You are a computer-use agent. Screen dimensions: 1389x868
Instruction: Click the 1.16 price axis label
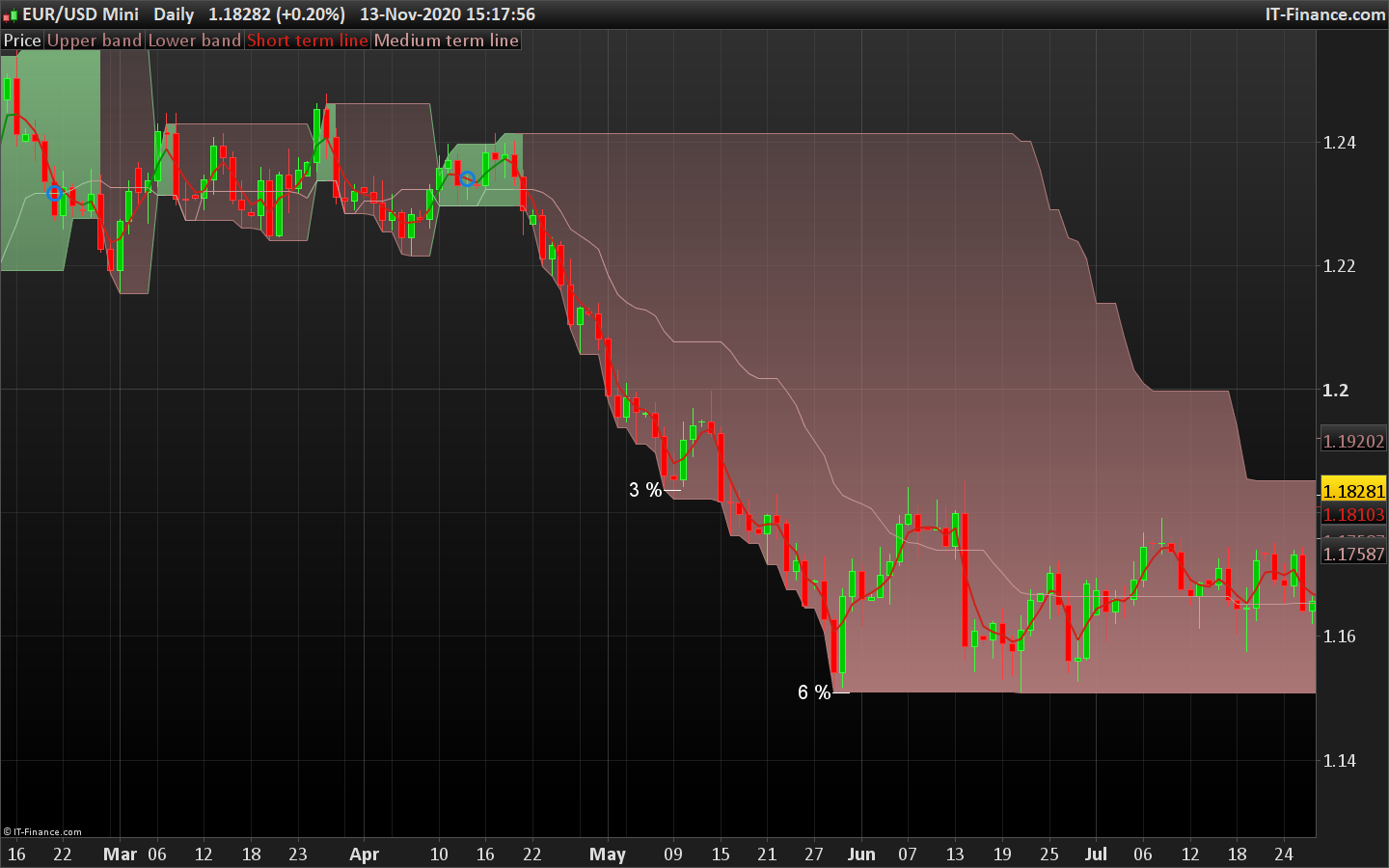[x=1339, y=637]
